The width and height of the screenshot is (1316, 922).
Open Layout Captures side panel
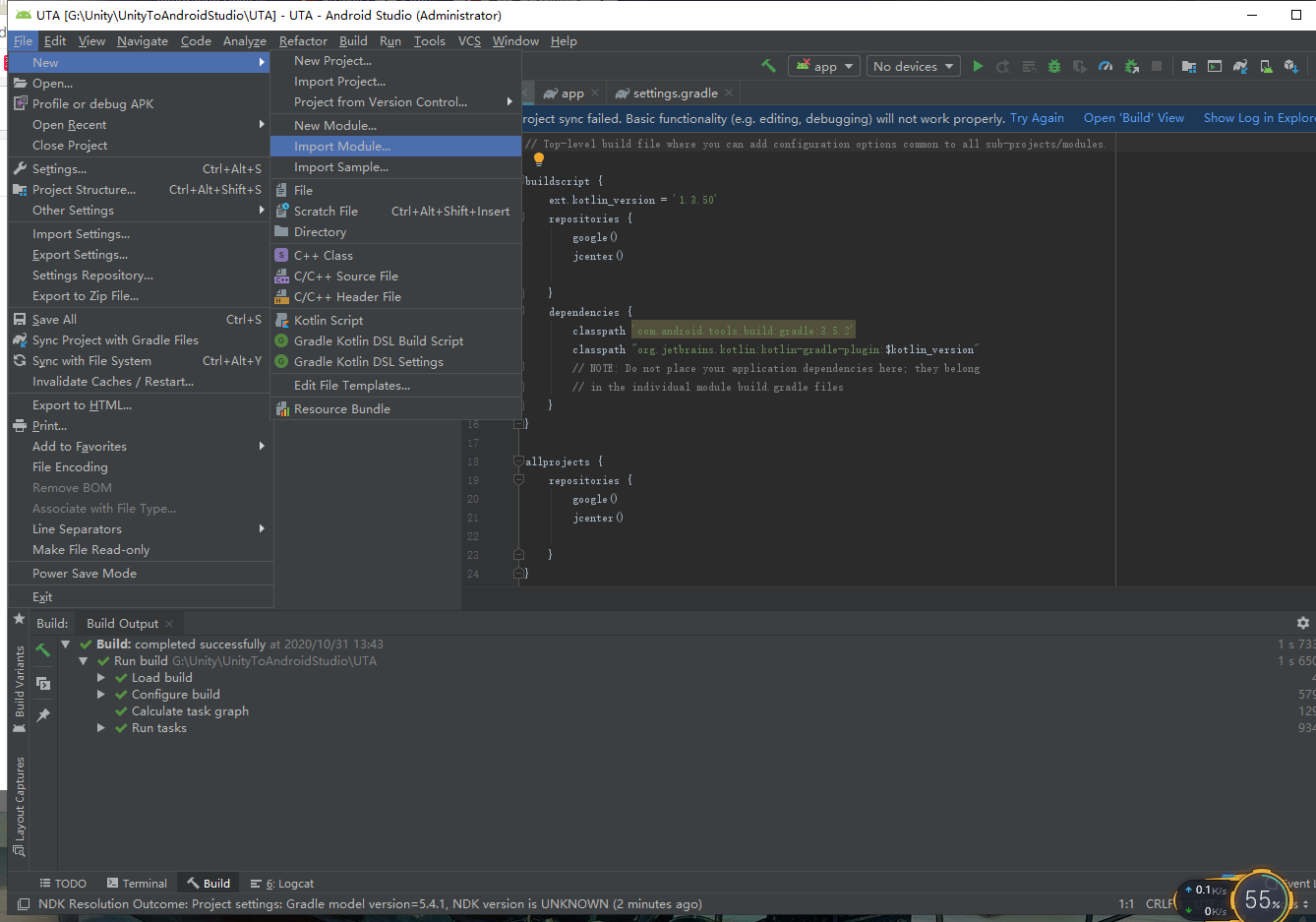19,805
